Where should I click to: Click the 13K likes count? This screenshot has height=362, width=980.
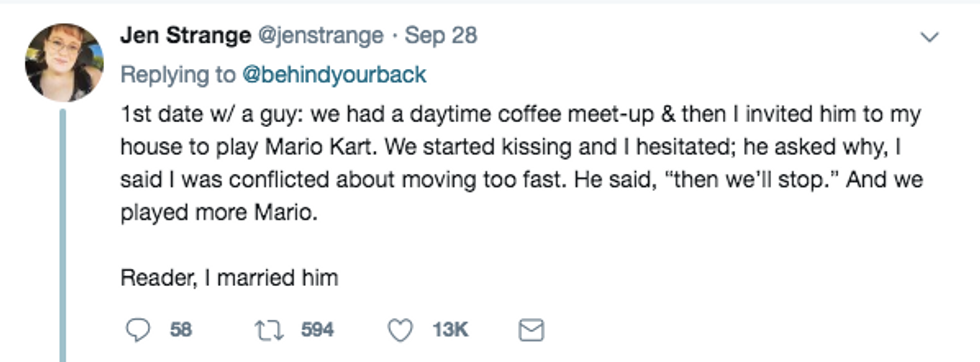point(450,329)
